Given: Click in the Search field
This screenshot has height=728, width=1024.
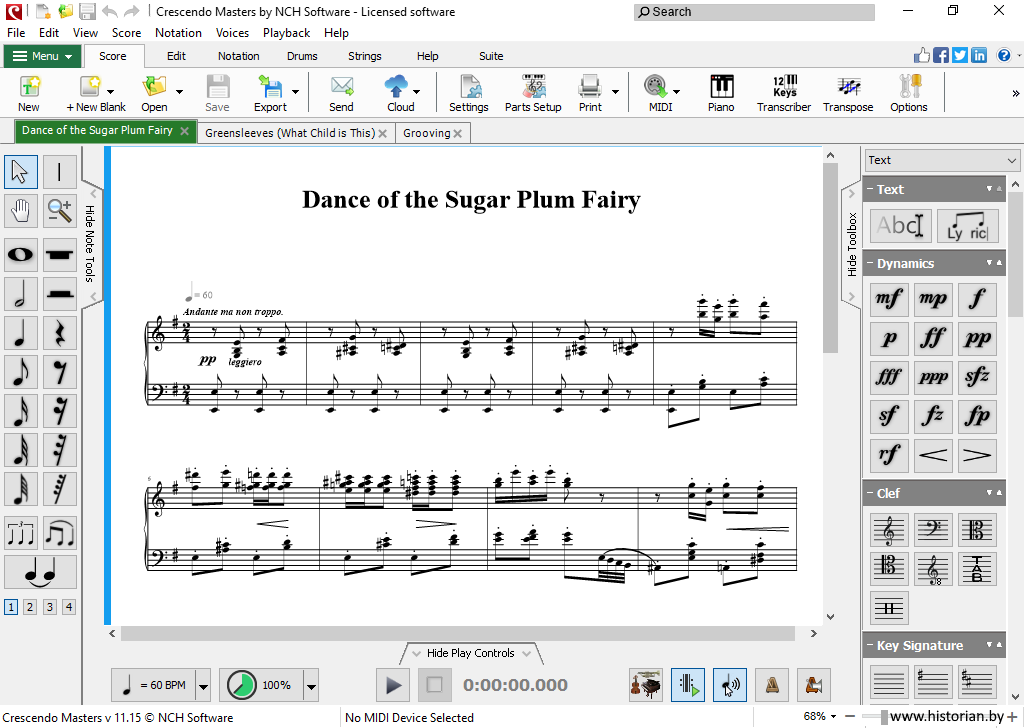Looking at the screenshot, I should pyautogui.click(x=754, y=12).
